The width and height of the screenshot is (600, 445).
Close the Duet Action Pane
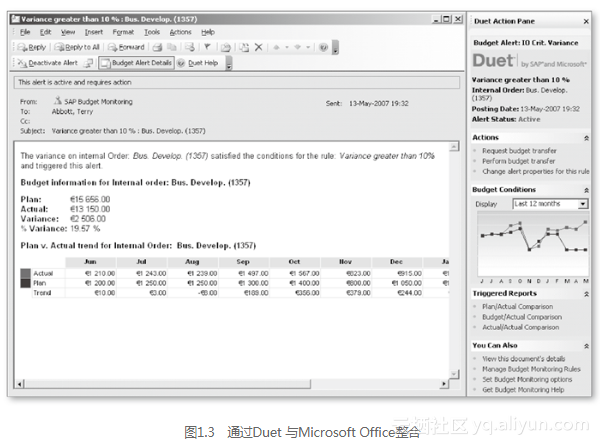586,21
